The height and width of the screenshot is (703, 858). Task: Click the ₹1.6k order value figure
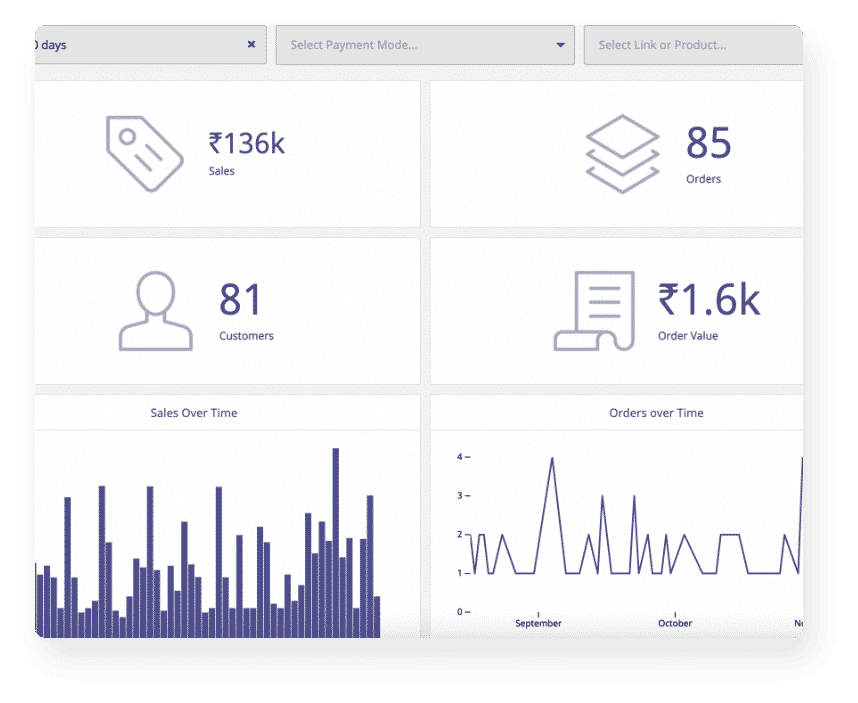708,299
